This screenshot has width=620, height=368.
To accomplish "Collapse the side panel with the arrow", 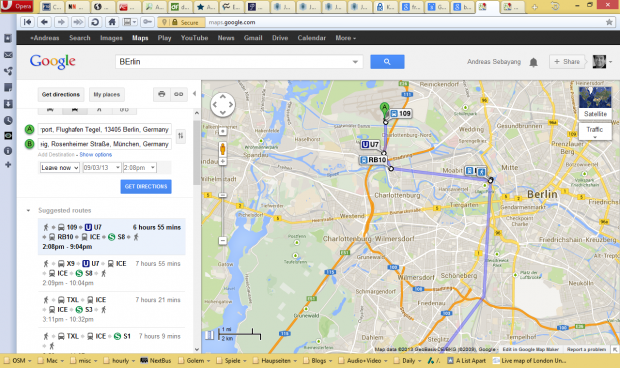I will click(194, 94).
